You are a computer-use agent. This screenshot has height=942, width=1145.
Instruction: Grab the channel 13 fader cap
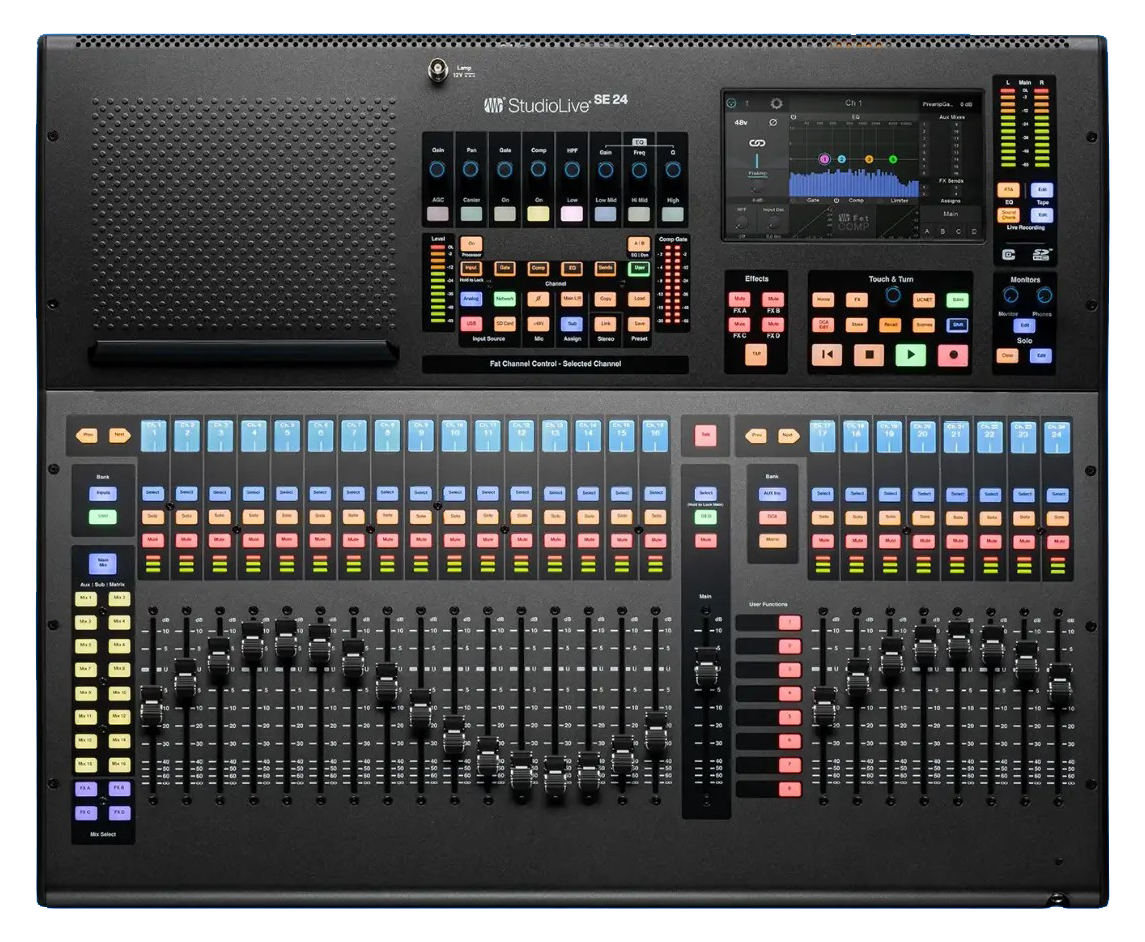pos(555,774)
